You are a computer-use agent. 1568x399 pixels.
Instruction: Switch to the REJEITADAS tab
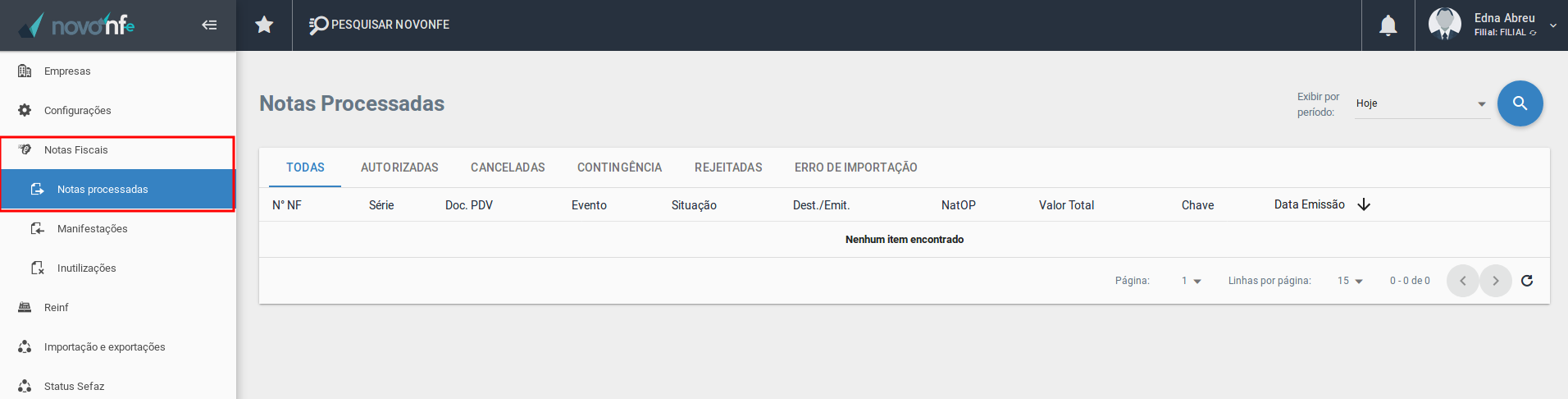pos(728,167)
